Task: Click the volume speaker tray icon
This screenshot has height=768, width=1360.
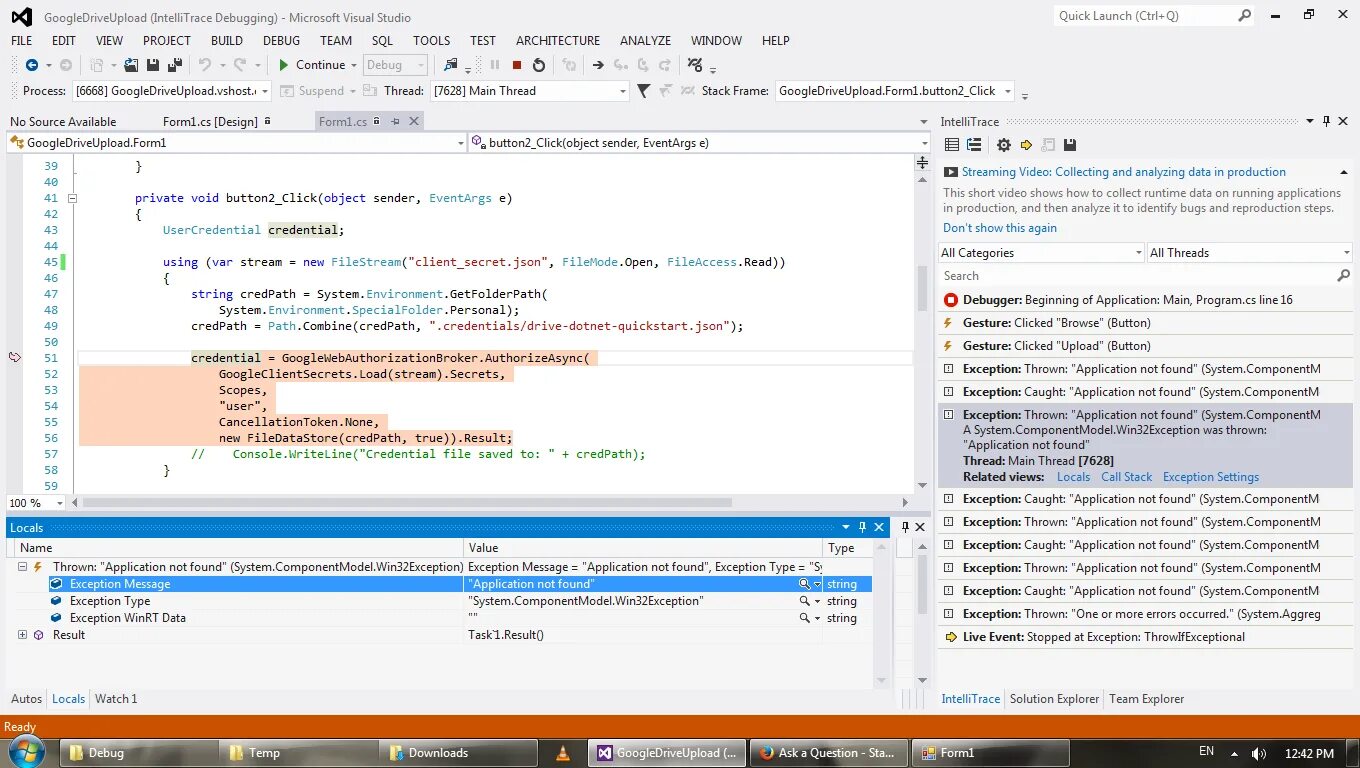Action: point(1259,753)
